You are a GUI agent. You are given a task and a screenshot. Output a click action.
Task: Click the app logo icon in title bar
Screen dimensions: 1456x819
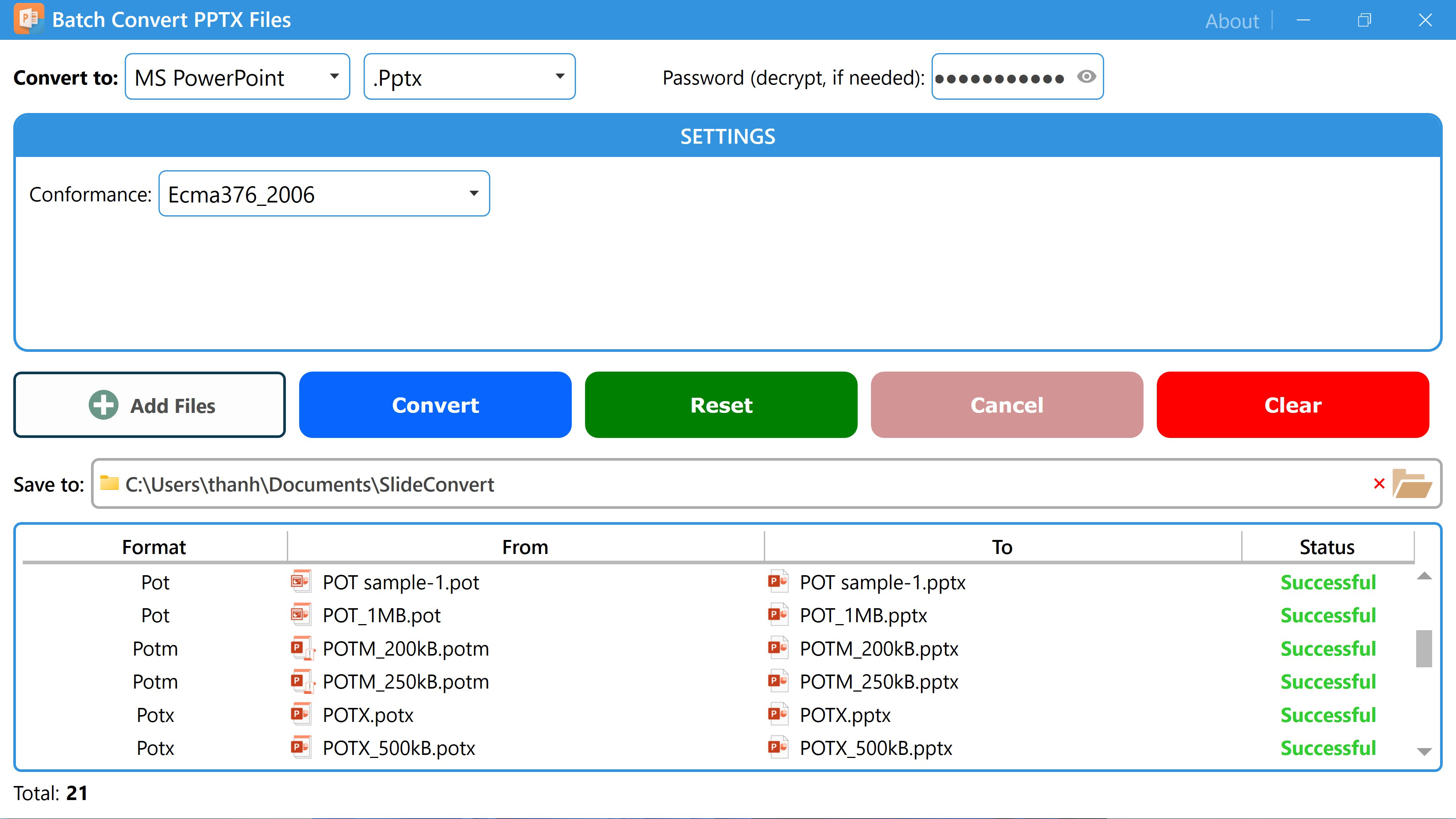pos(28,19)
